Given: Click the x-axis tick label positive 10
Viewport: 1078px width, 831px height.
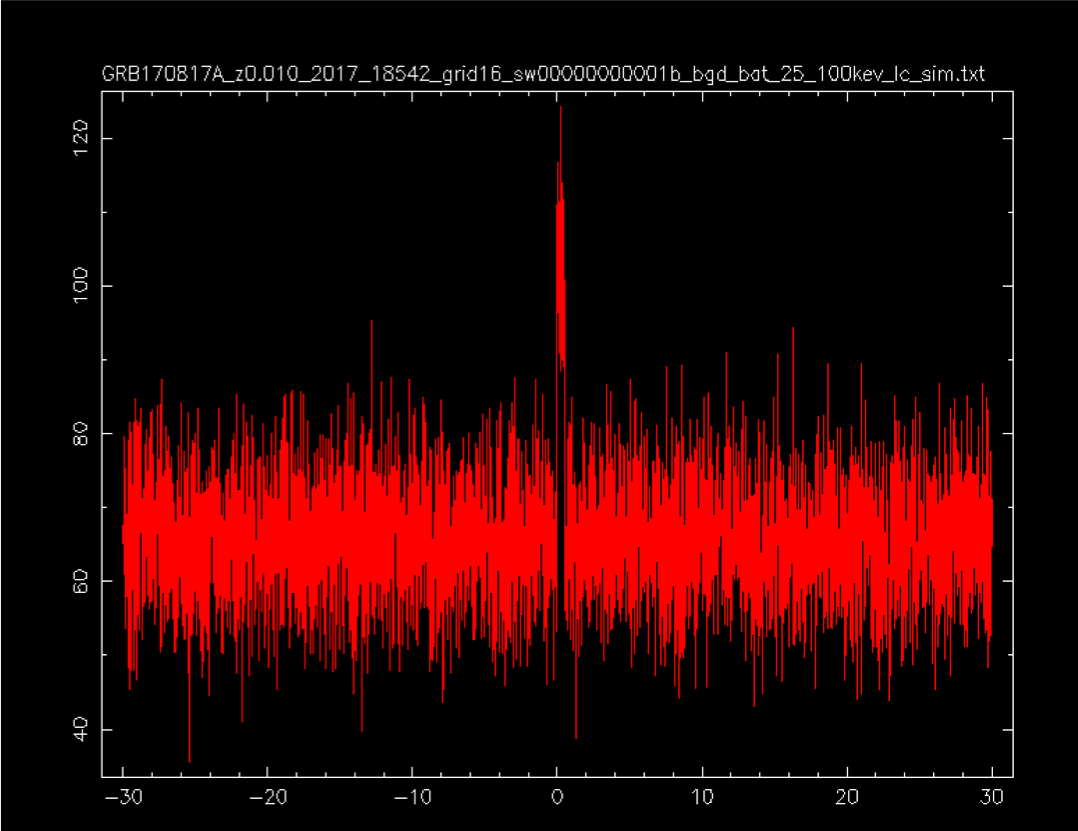Looking at the screenshot, I should [702, 797].
